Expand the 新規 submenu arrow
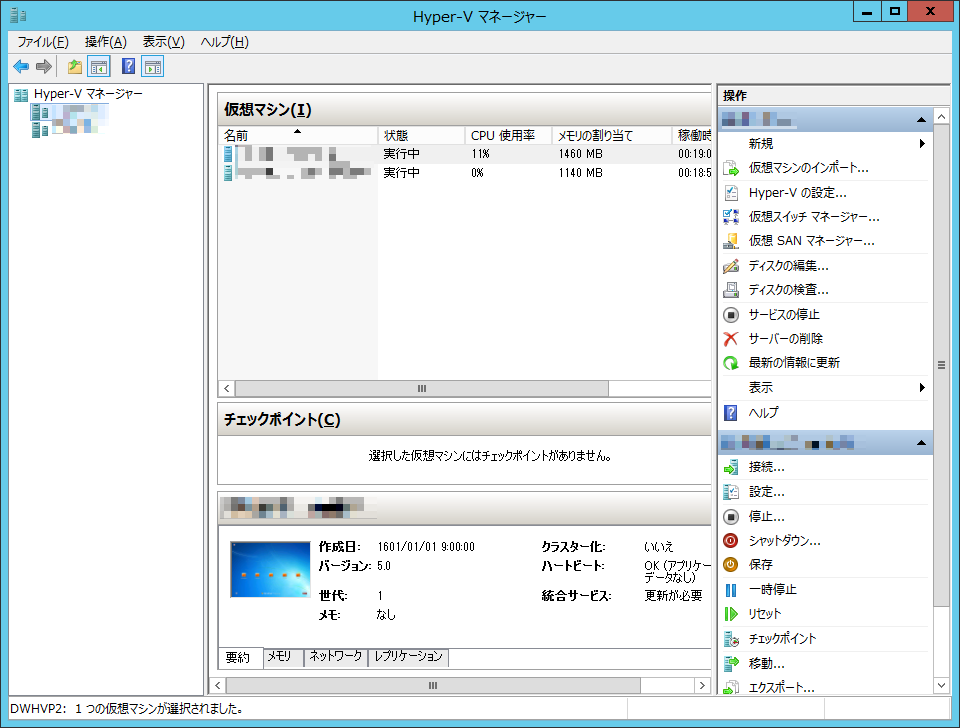 click(921, 144)
